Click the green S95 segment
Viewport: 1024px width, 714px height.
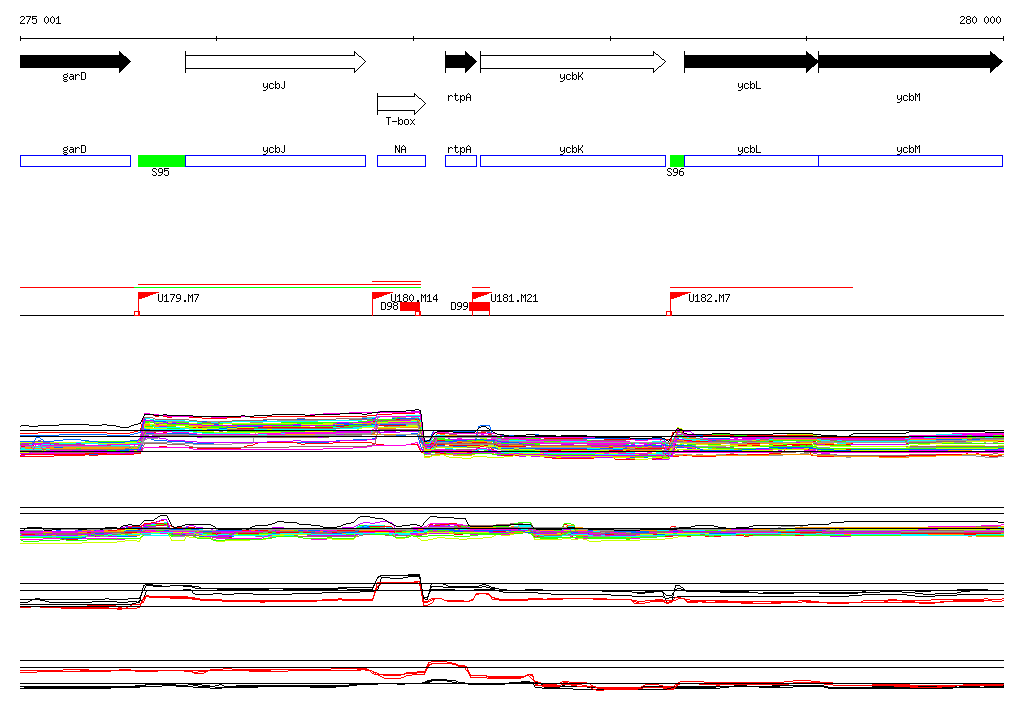[161, 161]
